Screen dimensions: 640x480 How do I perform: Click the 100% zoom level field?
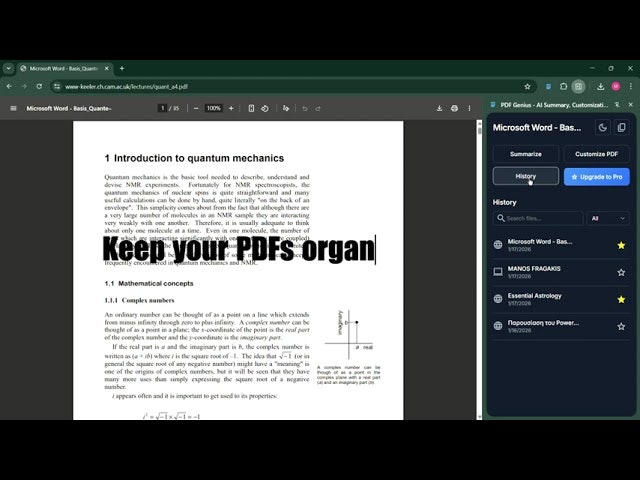click(x=213, y=108)
